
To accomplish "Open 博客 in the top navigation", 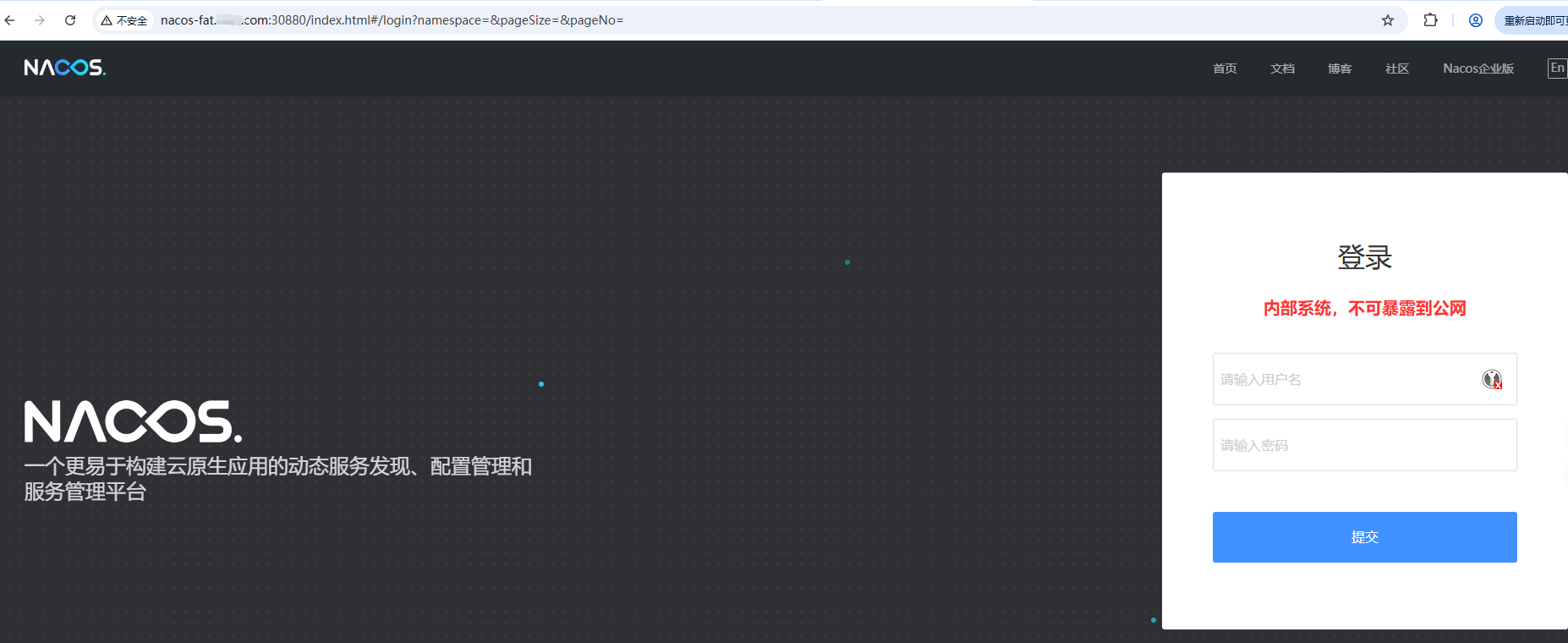I will 1340,69.
